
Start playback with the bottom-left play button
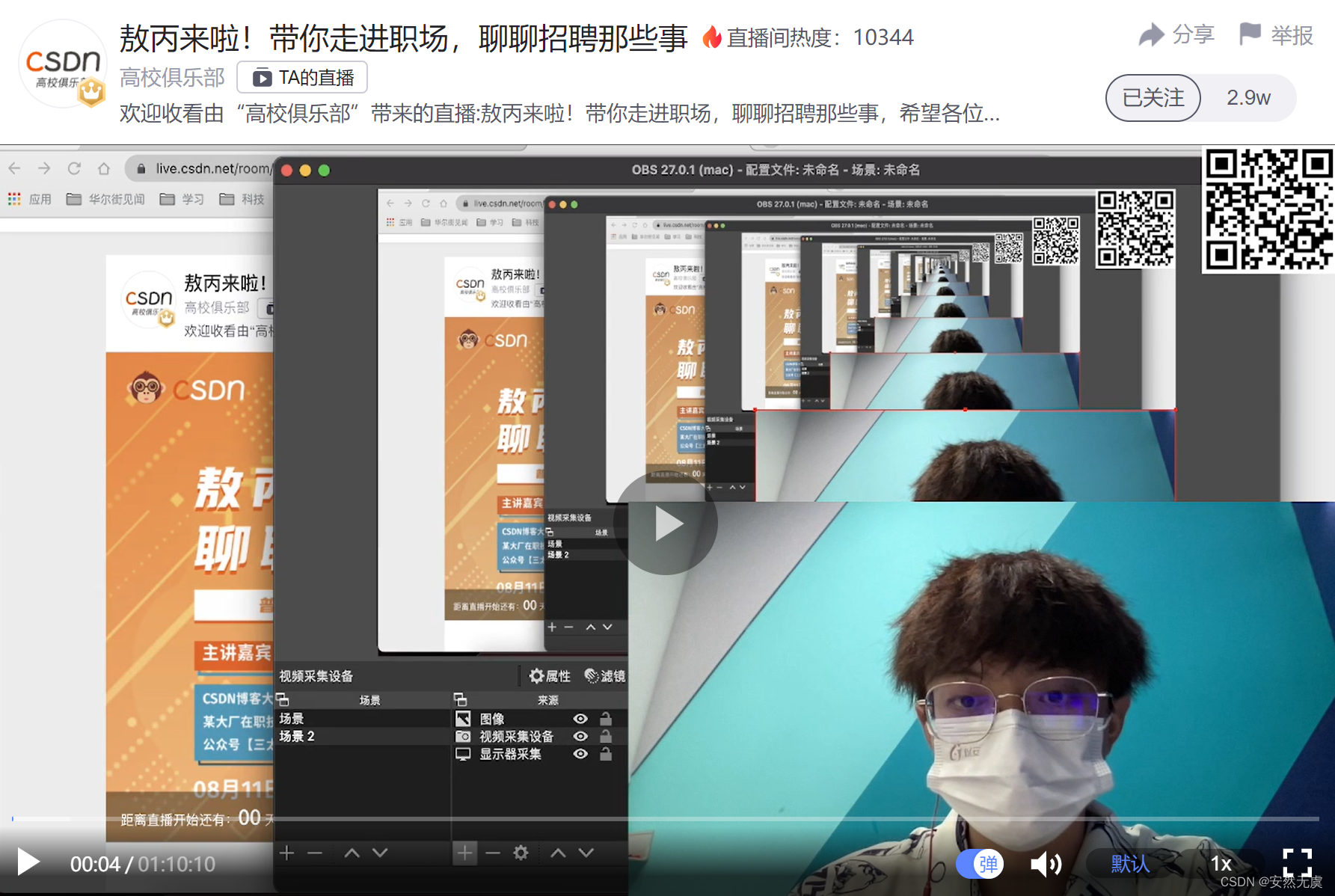click(28, 862)
